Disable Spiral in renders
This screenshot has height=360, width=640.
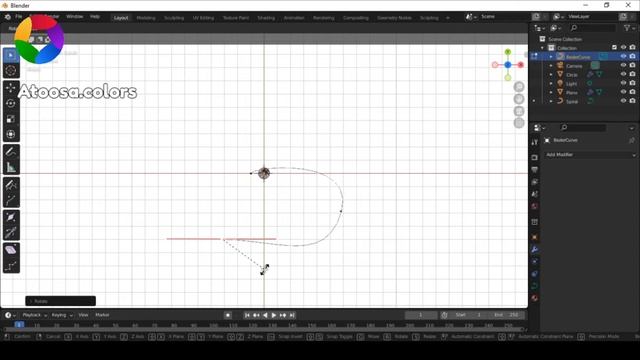coord(632,101)
